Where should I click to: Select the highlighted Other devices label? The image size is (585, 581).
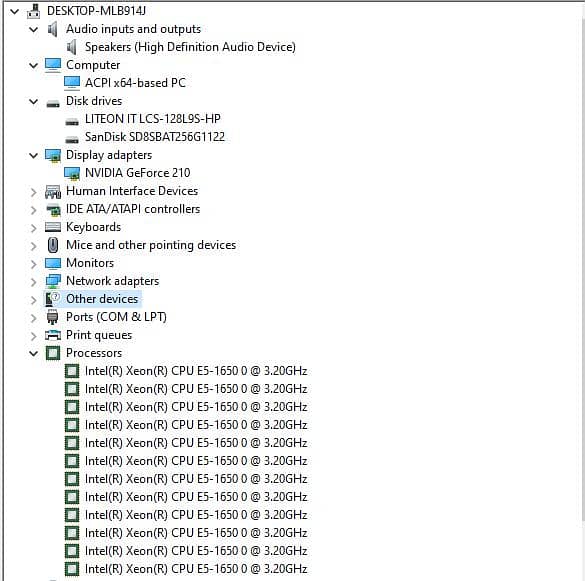(x=102, y=299)
